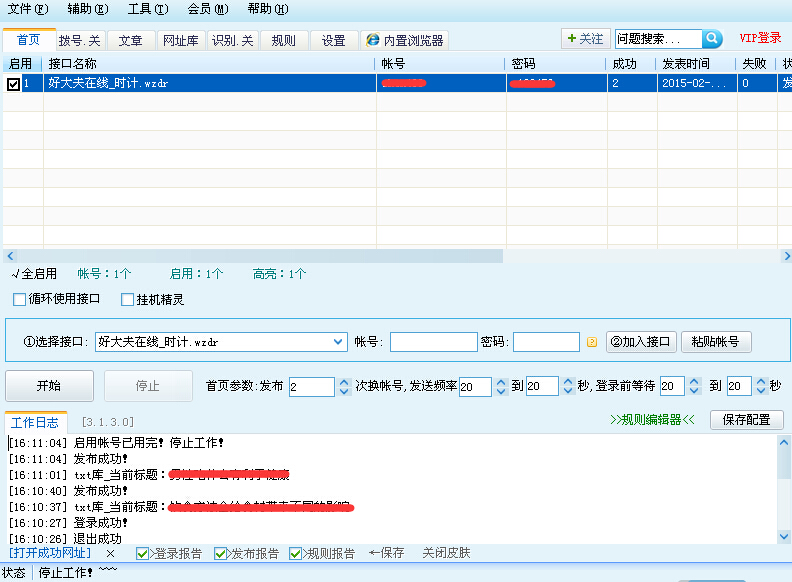Click the work log scroll-up arrow
792x582 pixels.
pos(784,443)
